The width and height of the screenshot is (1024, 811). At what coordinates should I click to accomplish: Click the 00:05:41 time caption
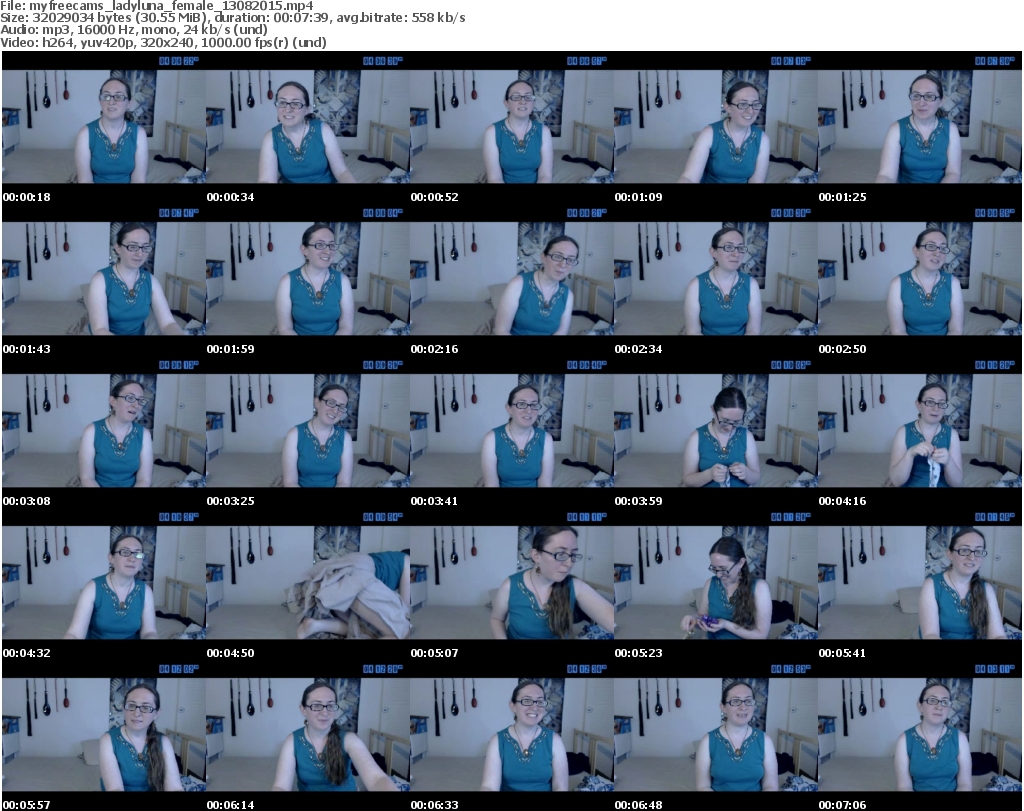point(842,652)
